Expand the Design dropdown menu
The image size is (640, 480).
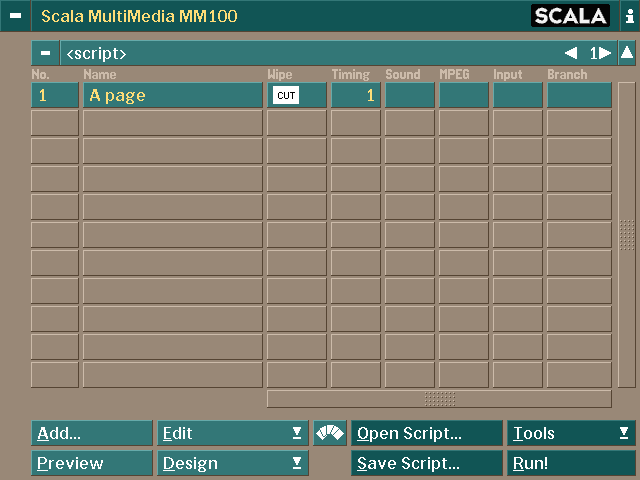click(233, 464)
